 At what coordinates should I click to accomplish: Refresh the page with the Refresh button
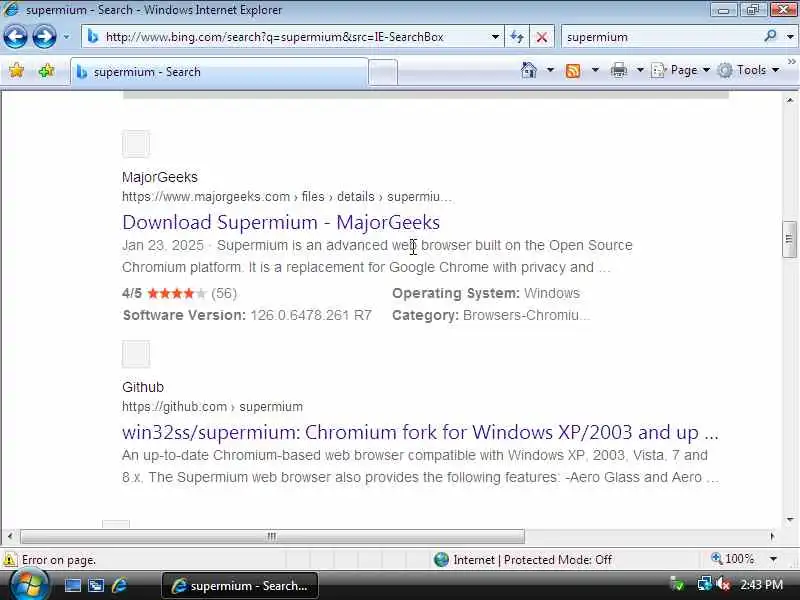tap(517, 37)
